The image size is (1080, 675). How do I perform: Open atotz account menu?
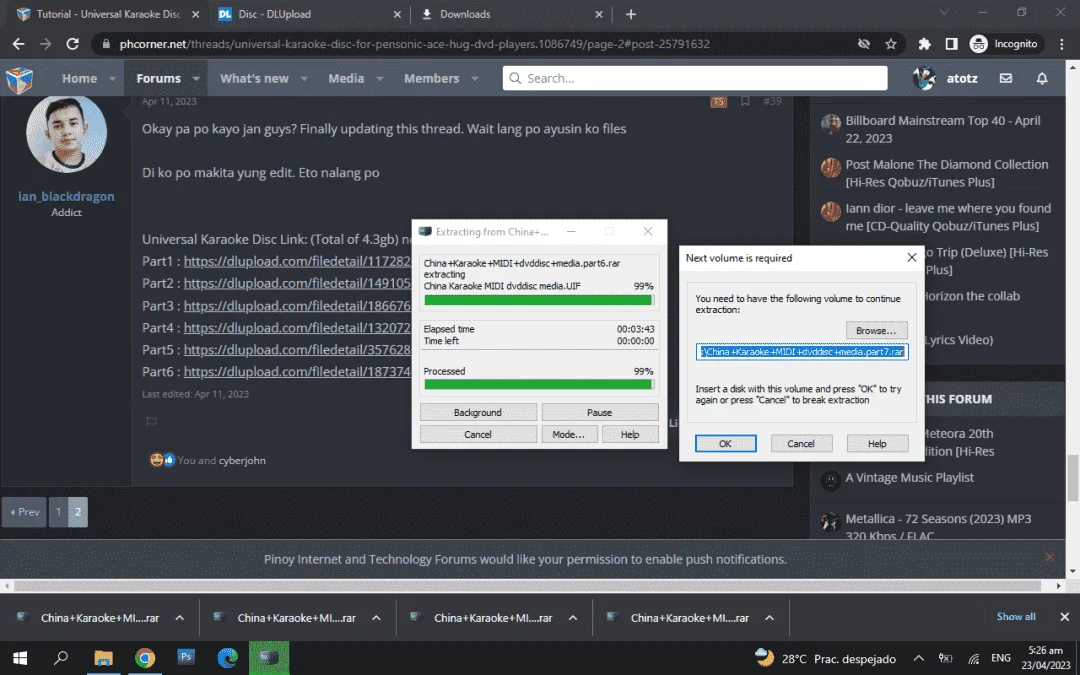(x=946, y=79)
